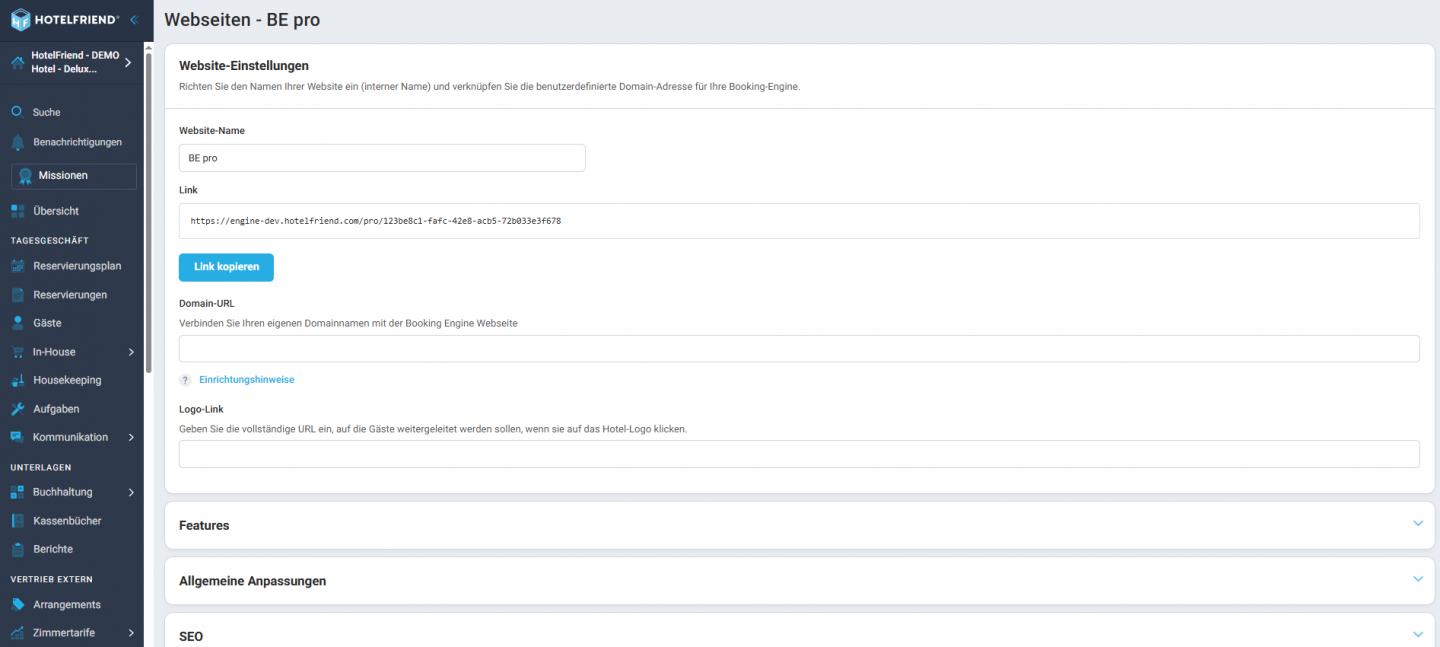Open the Berichte menu item
The width and height of the screenshot is (1440, 647).
click(52, 549)
